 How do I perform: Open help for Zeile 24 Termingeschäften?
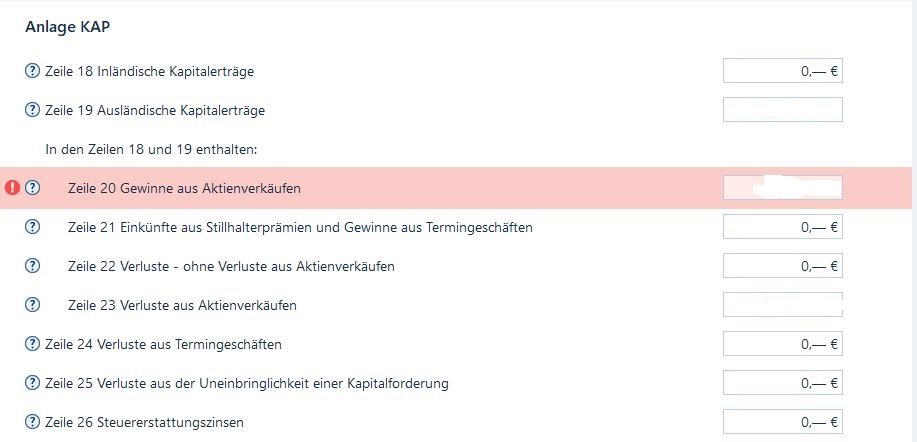pyautogui.click(x=32, y=344)
